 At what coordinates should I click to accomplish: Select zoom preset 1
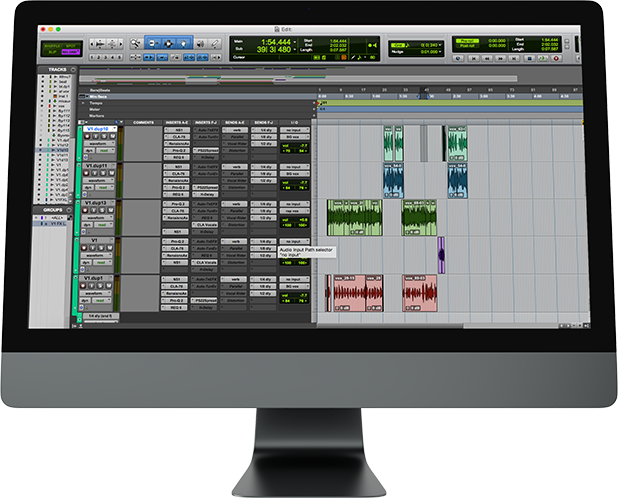(x=92, y=58)
